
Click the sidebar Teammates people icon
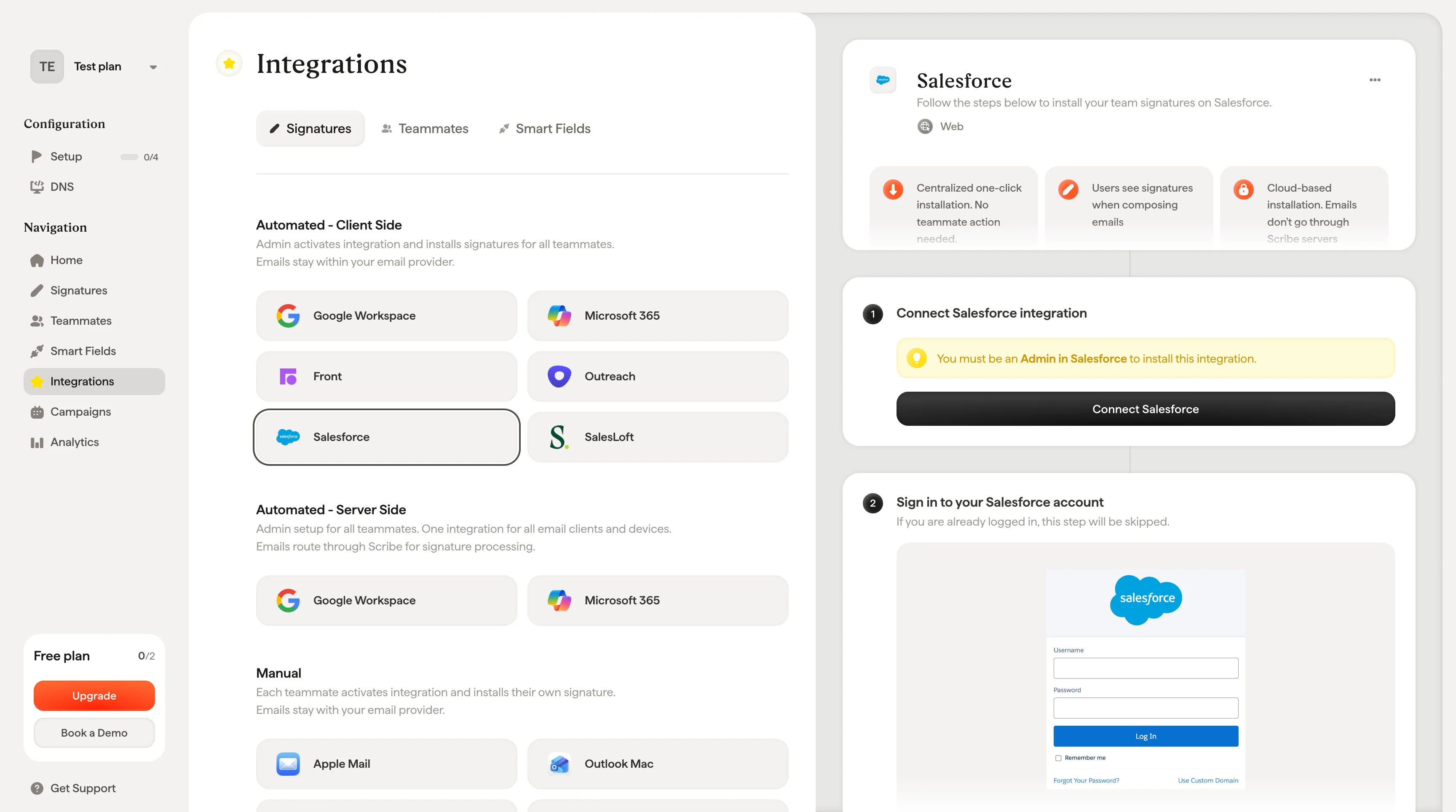click(37, 321)
